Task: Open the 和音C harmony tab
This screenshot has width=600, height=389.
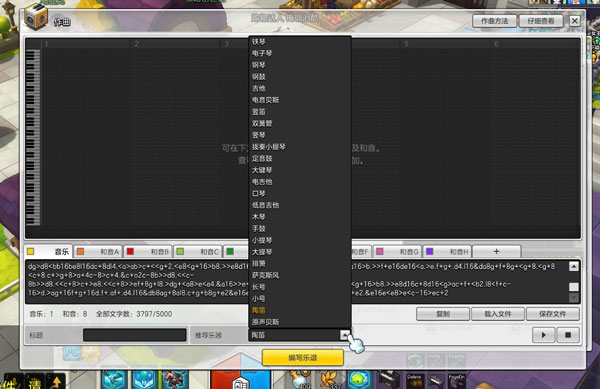Action: tap(198, 251)
